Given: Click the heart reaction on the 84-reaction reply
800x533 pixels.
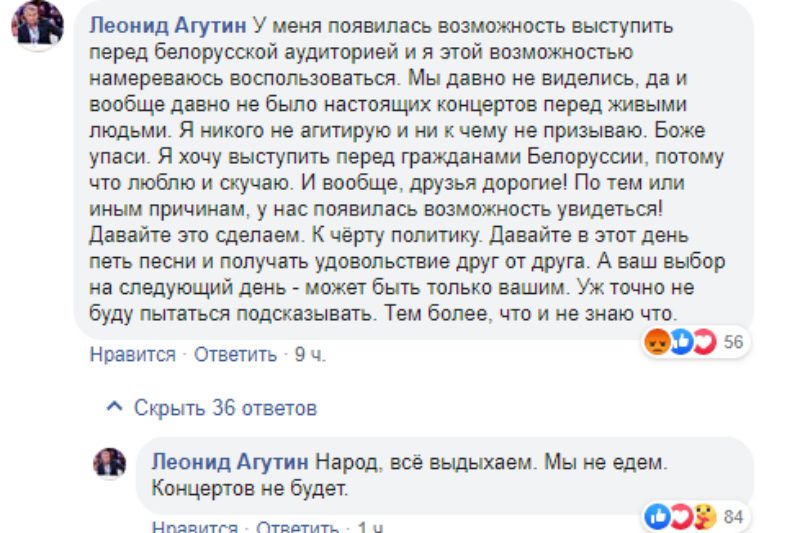Looking at the screenshot, I should pos(681,516).
